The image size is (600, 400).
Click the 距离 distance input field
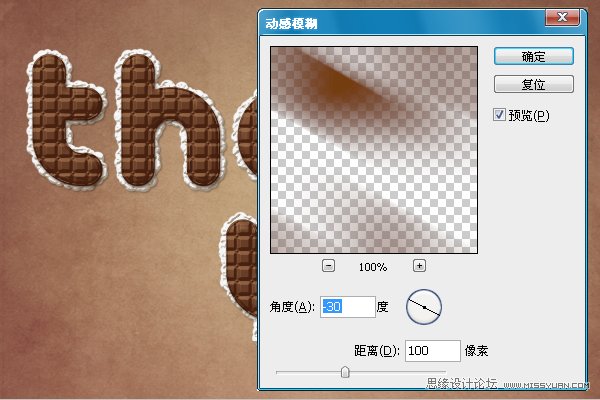pos(432,351)
